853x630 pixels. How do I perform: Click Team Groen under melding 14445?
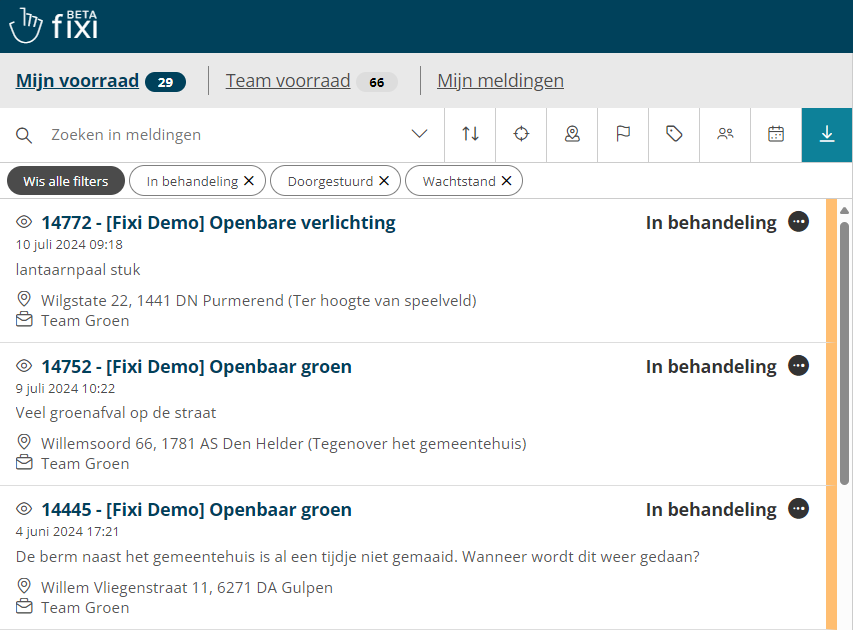(x=85, y=607)
